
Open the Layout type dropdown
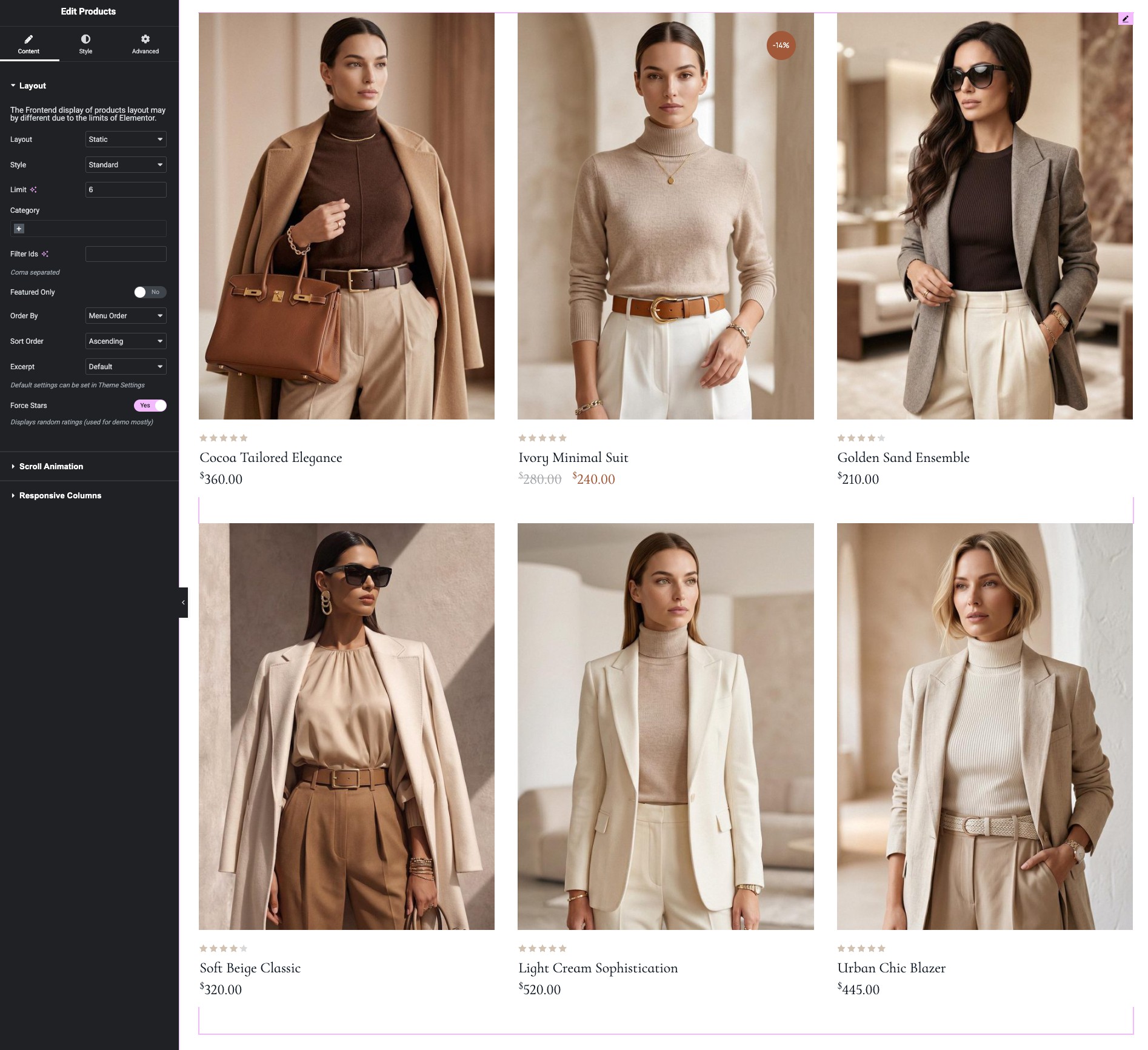pos(125,139)
